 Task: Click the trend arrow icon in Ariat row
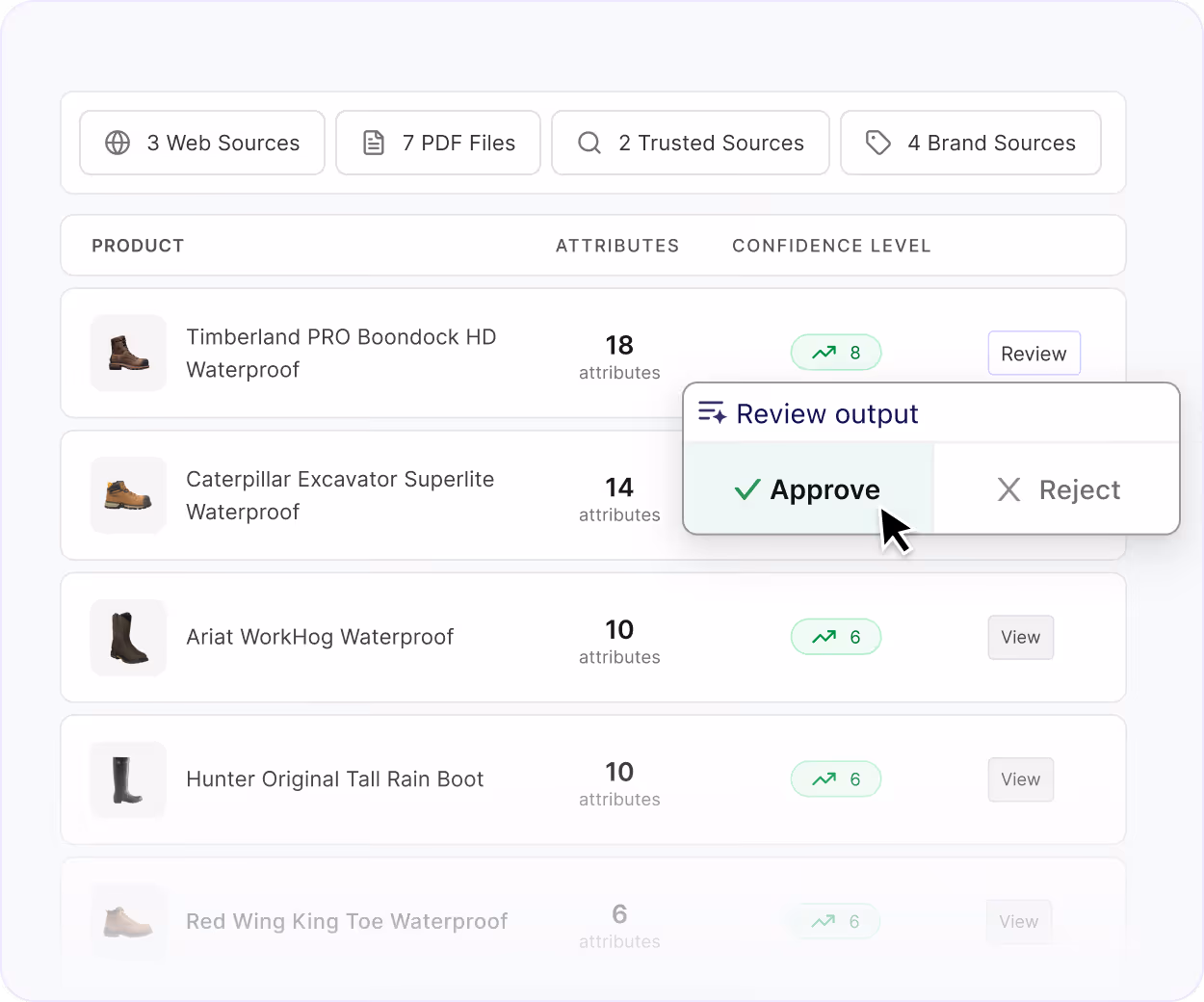click(x=824, y=637)
